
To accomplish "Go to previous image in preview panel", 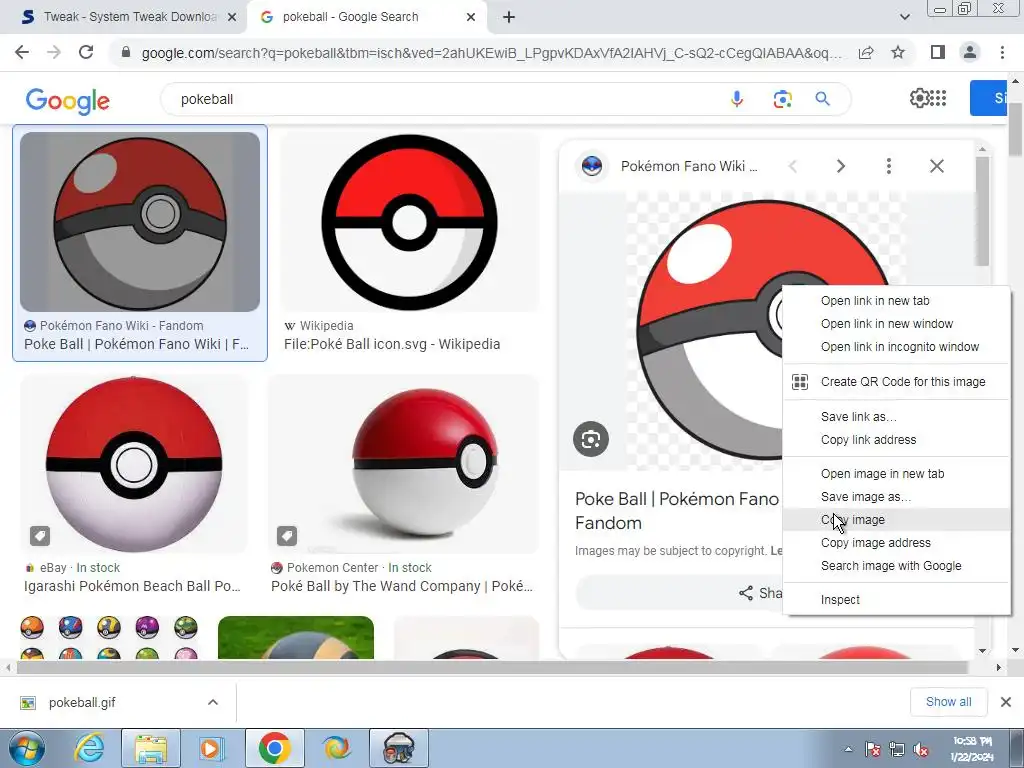I will click(793, 167).
